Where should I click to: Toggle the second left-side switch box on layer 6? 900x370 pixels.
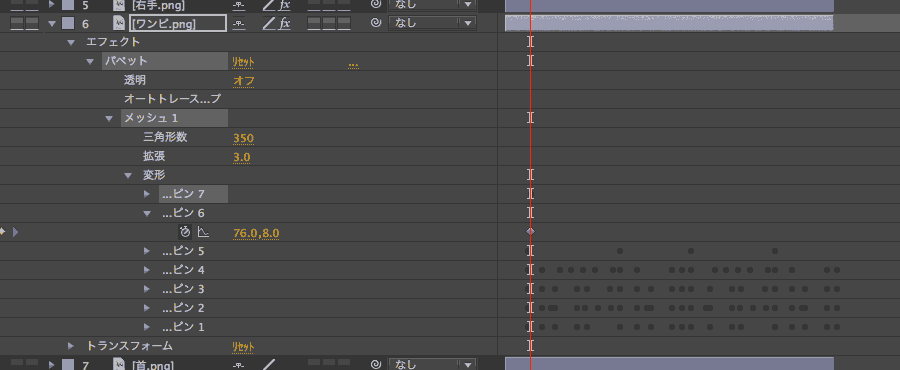[x=32, y=24]
